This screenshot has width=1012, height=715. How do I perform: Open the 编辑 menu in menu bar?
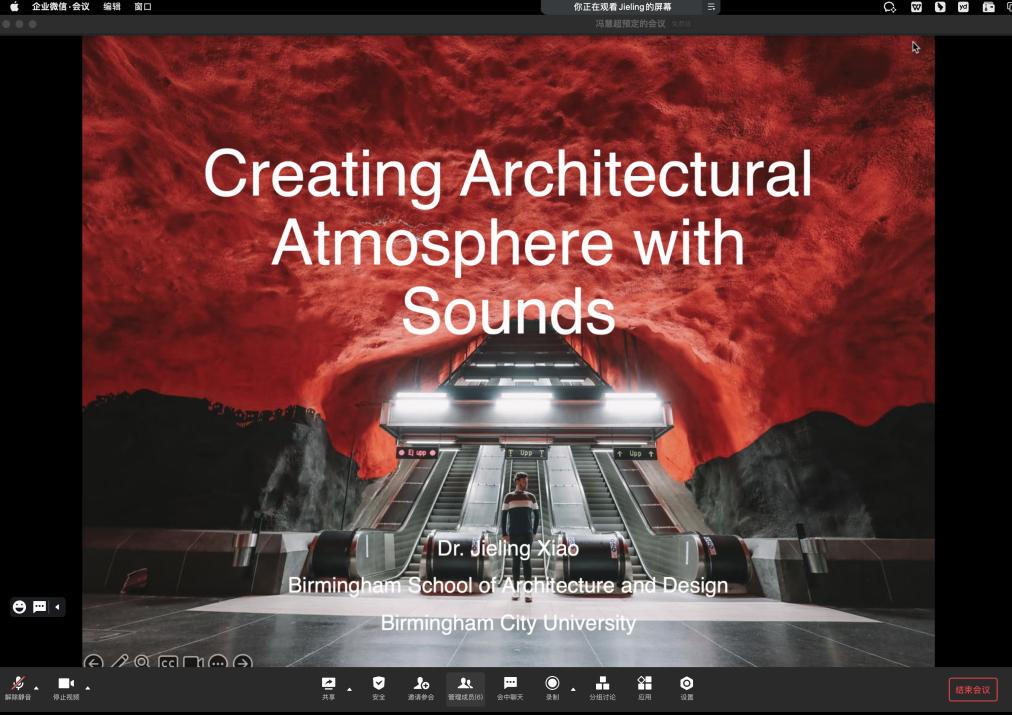(112, 7)
